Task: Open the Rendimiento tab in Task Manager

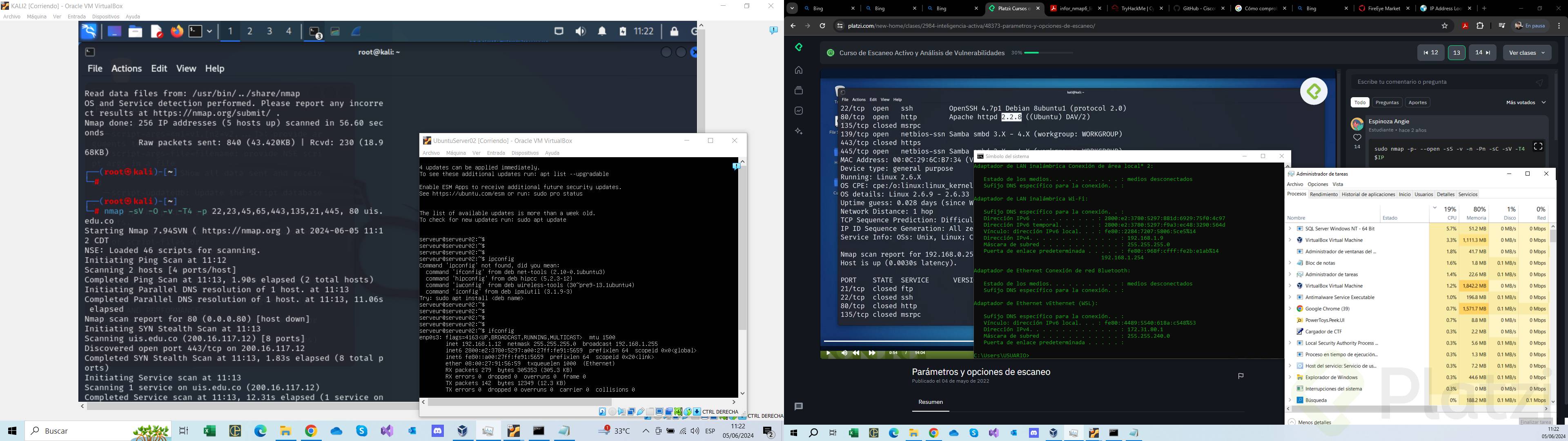Action: pos(1323,194)
